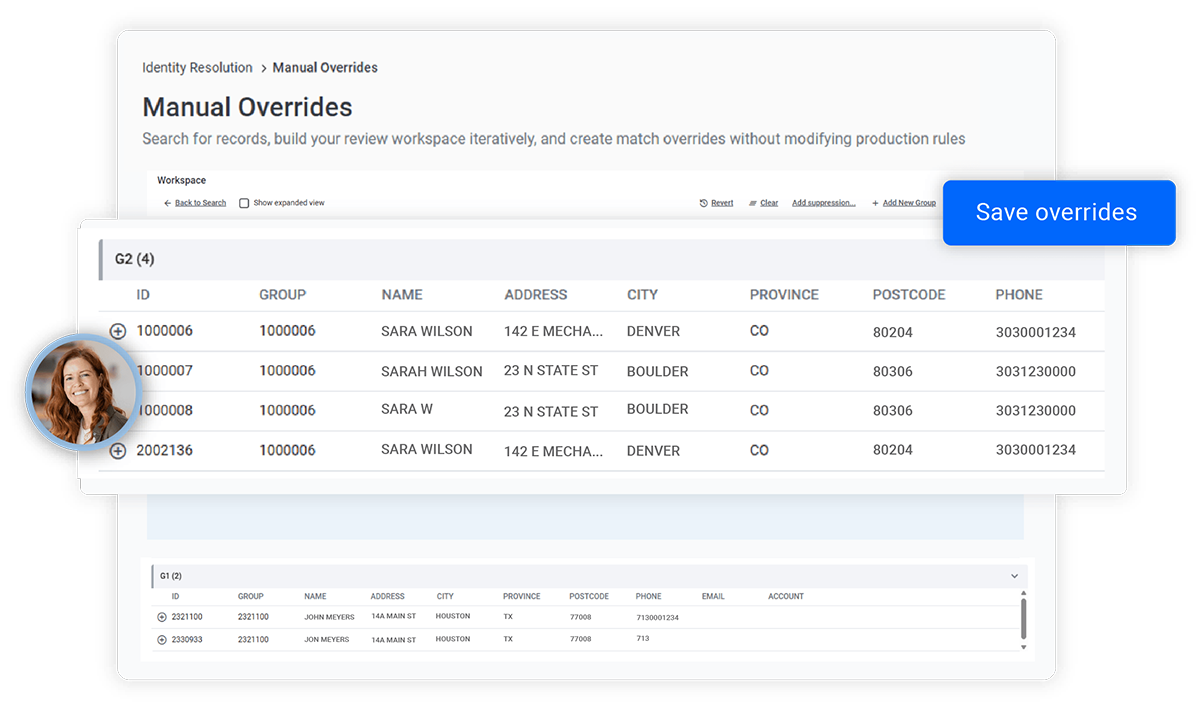Click the EMAIL column header in G1
The width and height of the screenshot is (1200, 709).
click(x=713, y=596)
